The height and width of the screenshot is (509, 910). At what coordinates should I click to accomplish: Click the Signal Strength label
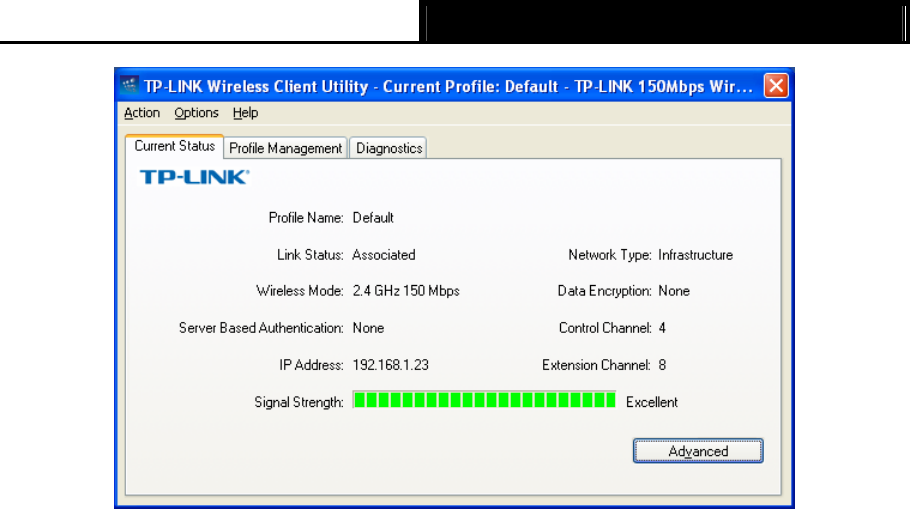(299, 402)
